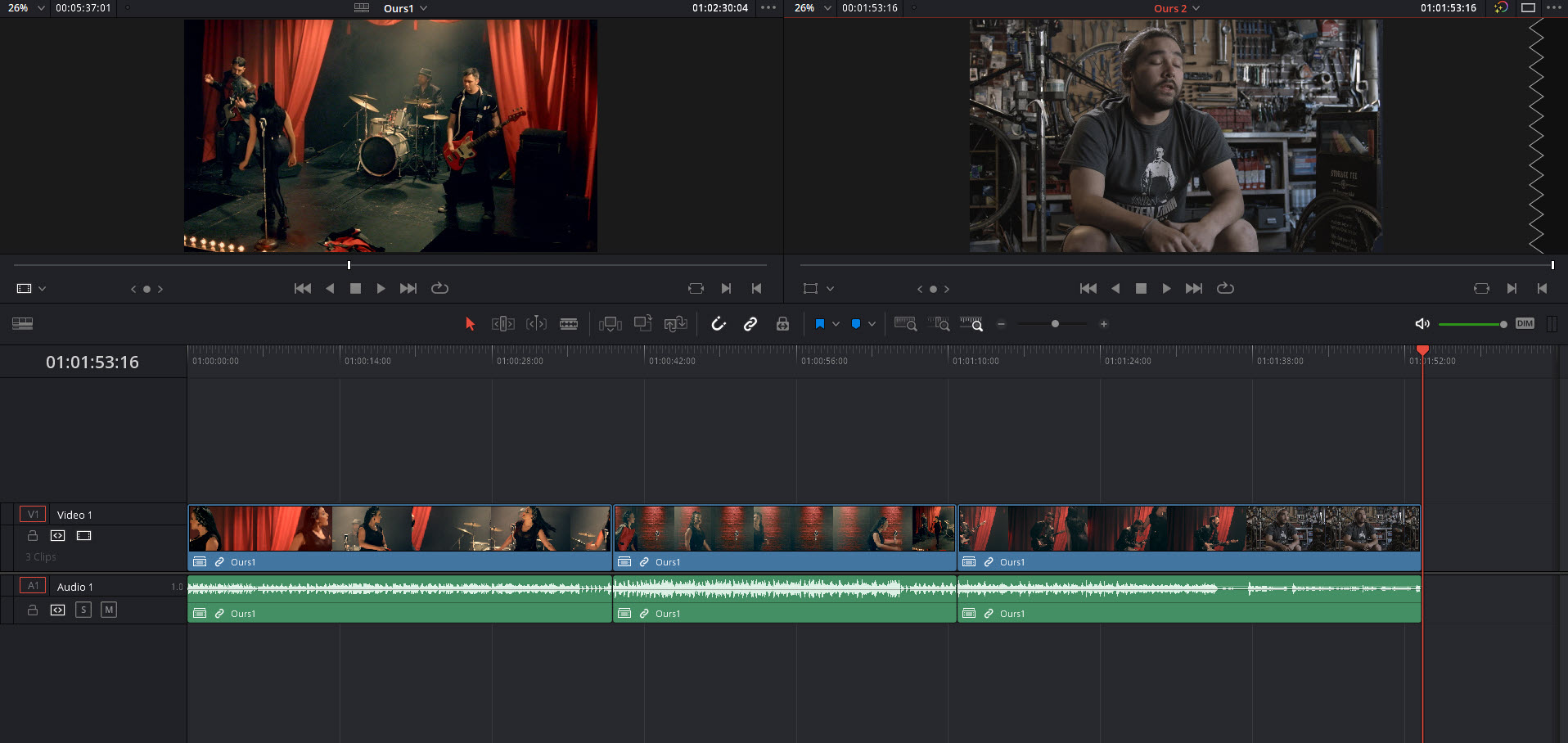Click the timeline zoom out minus button

tap(1001, 324)
